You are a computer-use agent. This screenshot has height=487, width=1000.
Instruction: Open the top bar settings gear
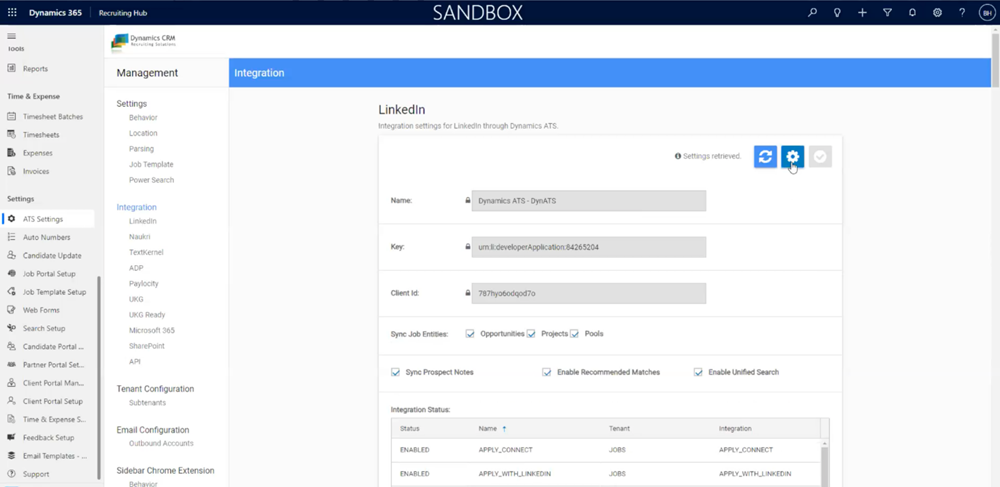[937, 13]
